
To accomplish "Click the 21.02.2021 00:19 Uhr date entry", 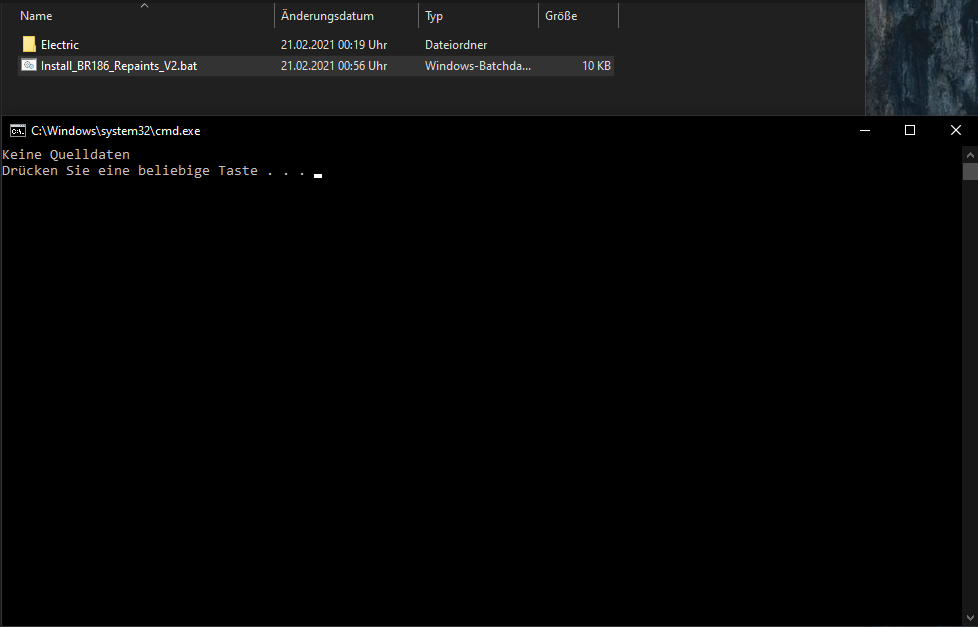I will point(333,45).
